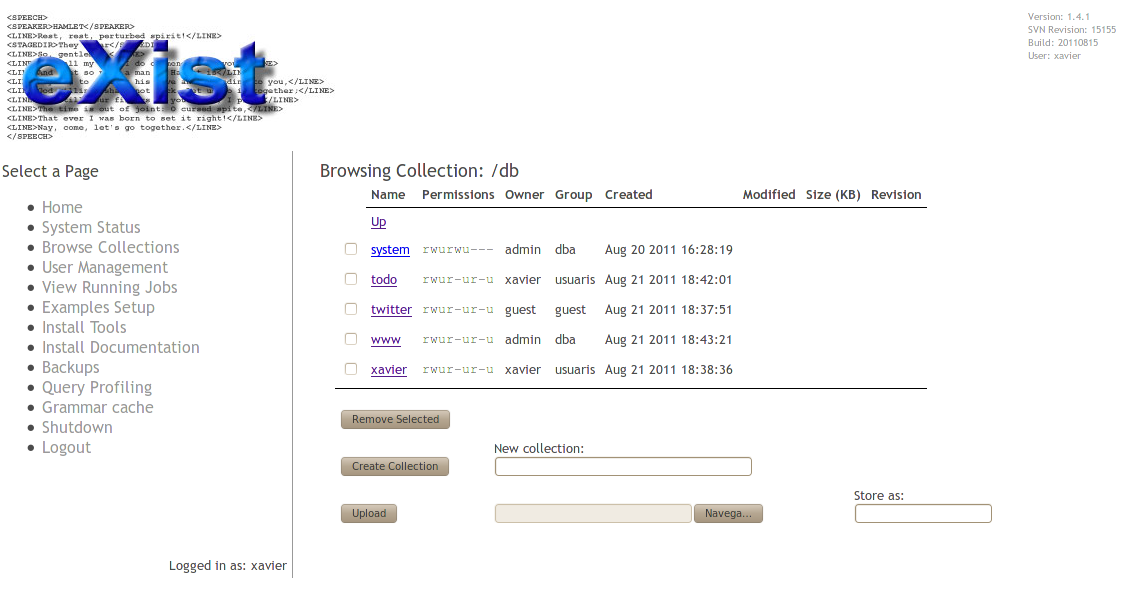Check the box next to system collection
Image resolution: width=1134 pixels, height=609 pixels.
click(351, 249)
